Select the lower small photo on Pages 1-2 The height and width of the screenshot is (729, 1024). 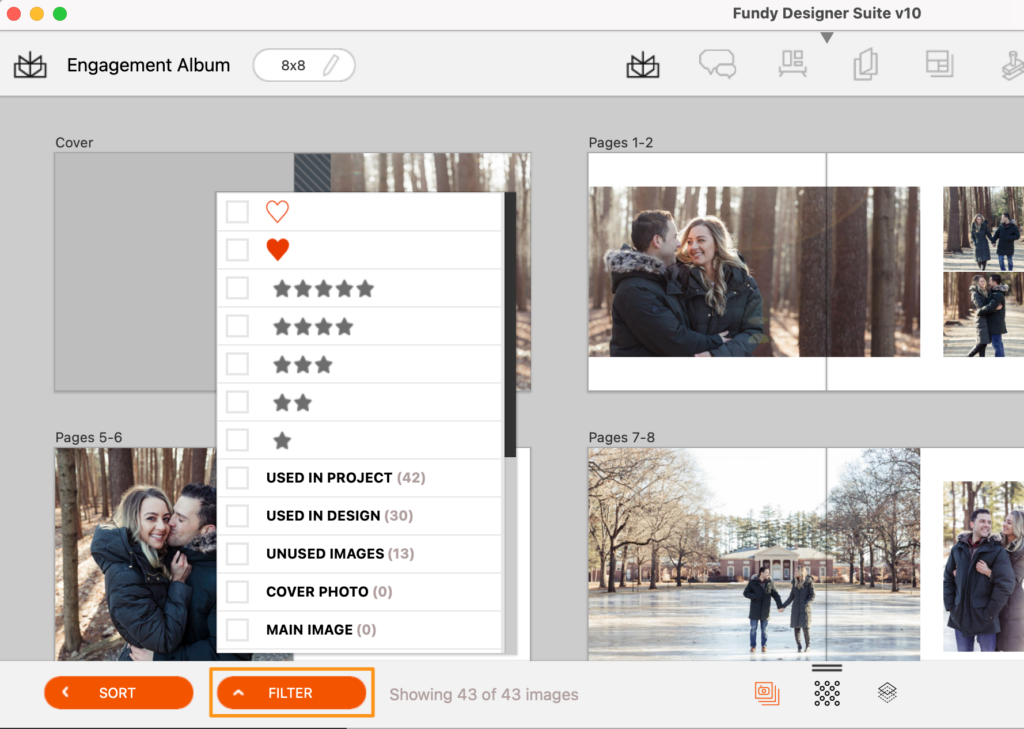coord(983,315)
